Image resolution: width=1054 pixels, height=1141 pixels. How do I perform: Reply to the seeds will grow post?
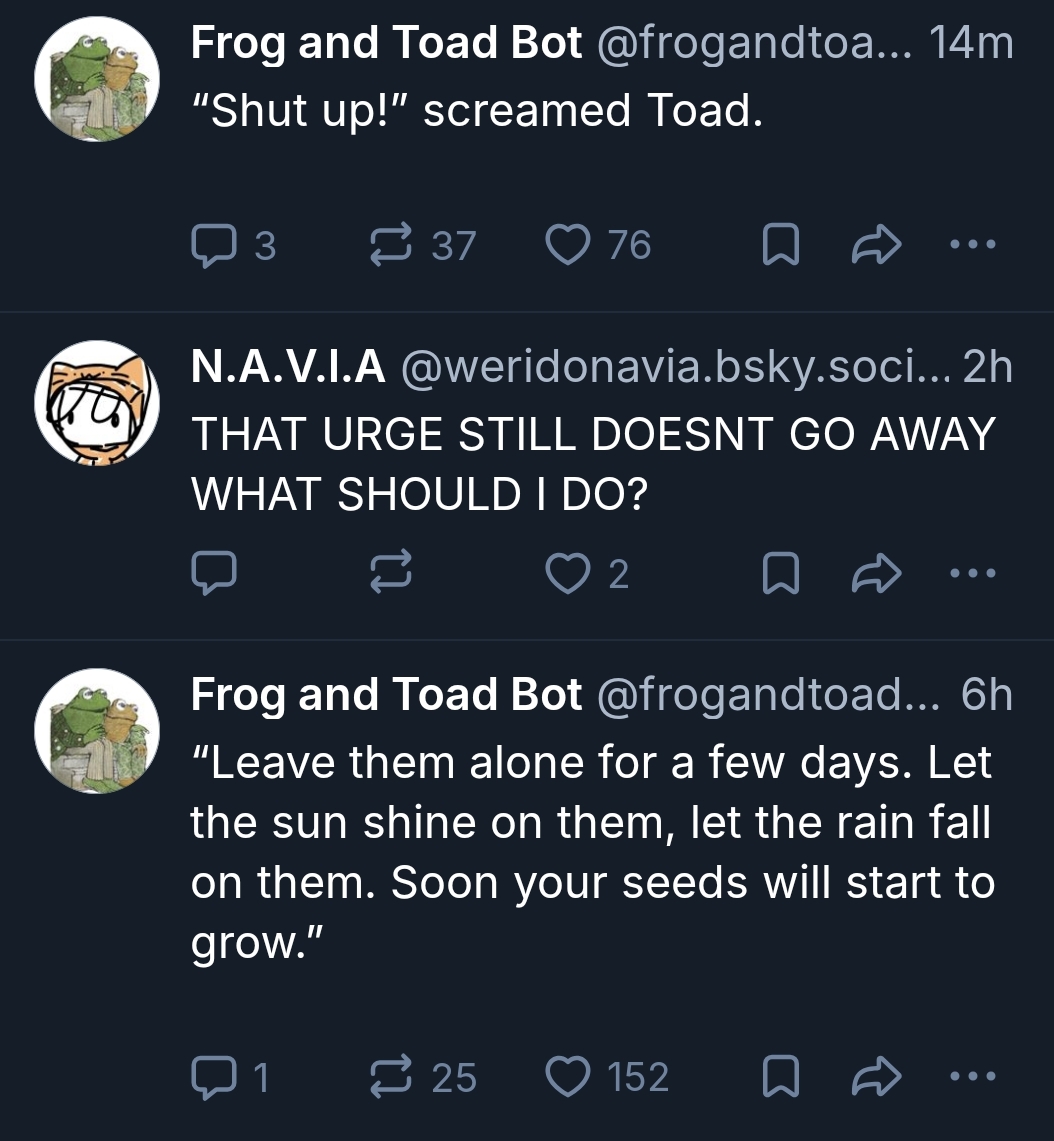coord(212,1077)
